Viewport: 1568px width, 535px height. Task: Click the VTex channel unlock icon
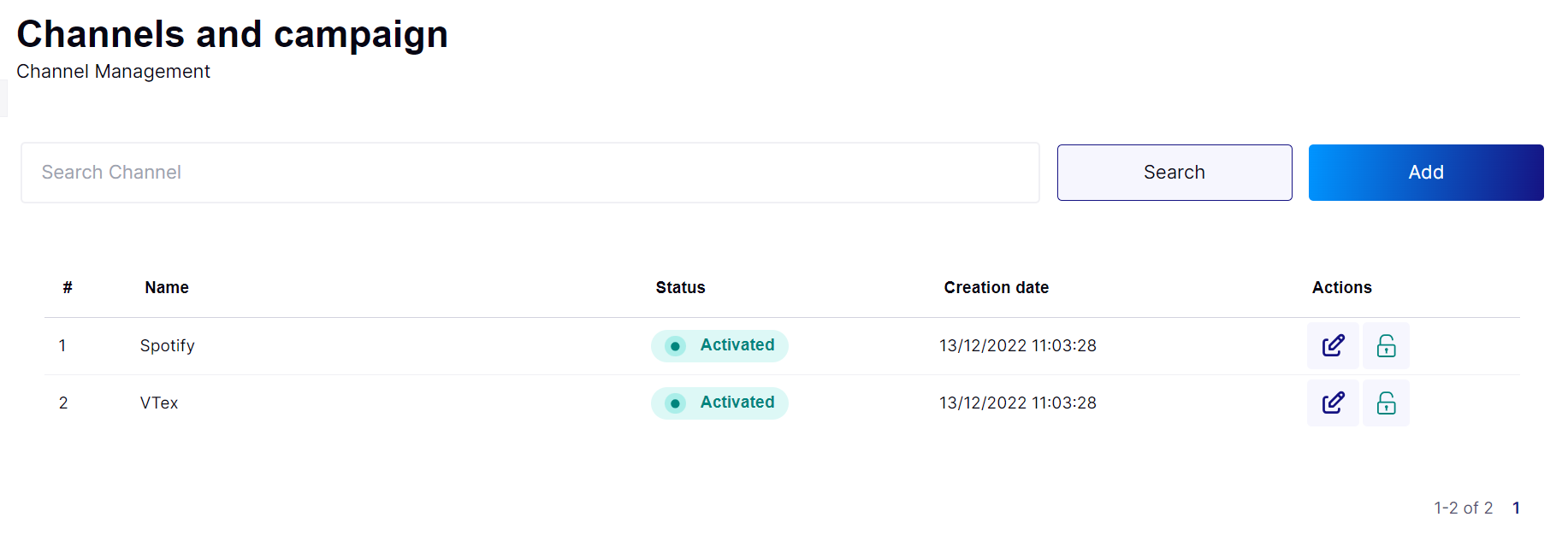1386,403
